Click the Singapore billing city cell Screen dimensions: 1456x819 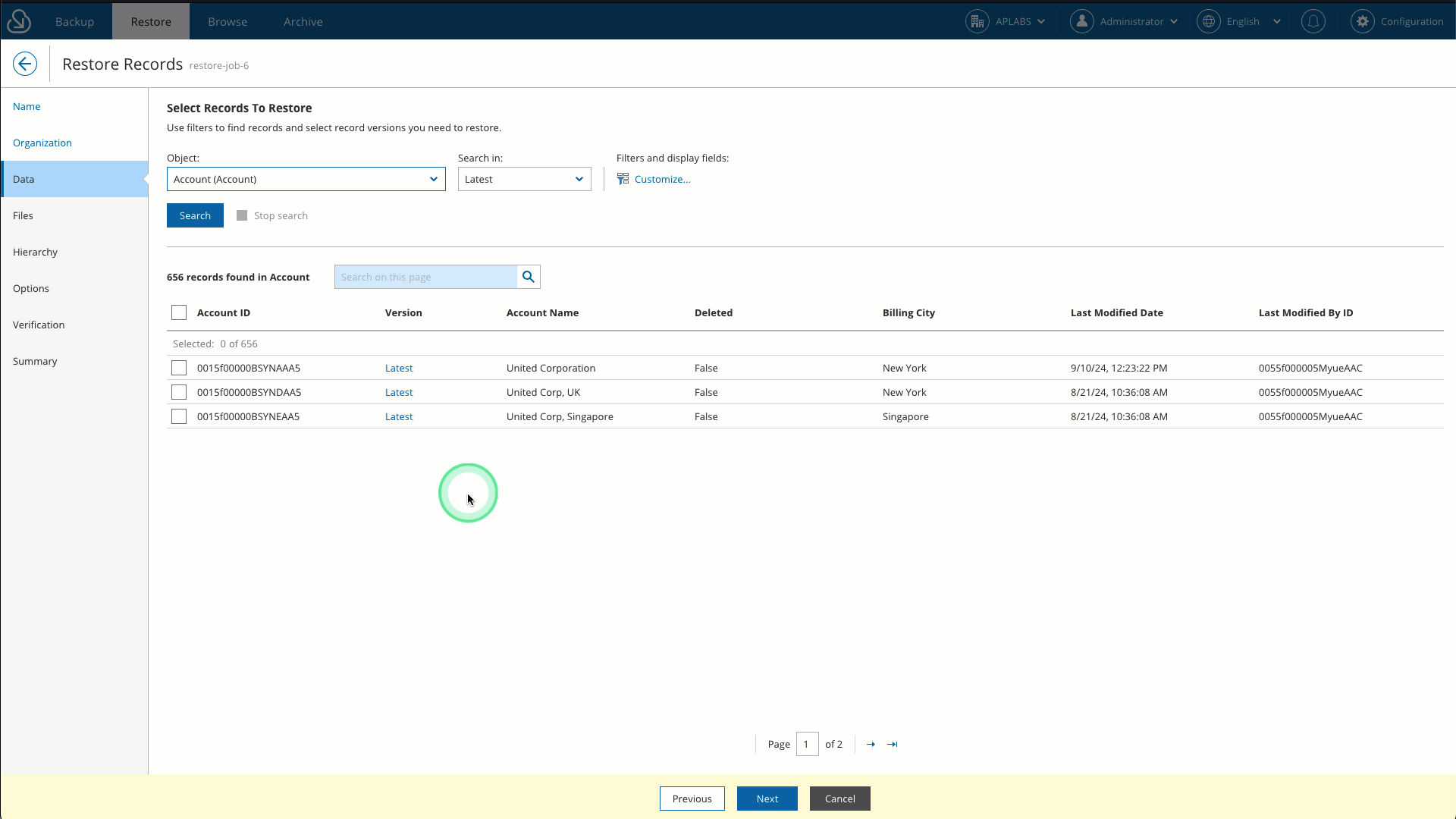(x=905, y=416)
